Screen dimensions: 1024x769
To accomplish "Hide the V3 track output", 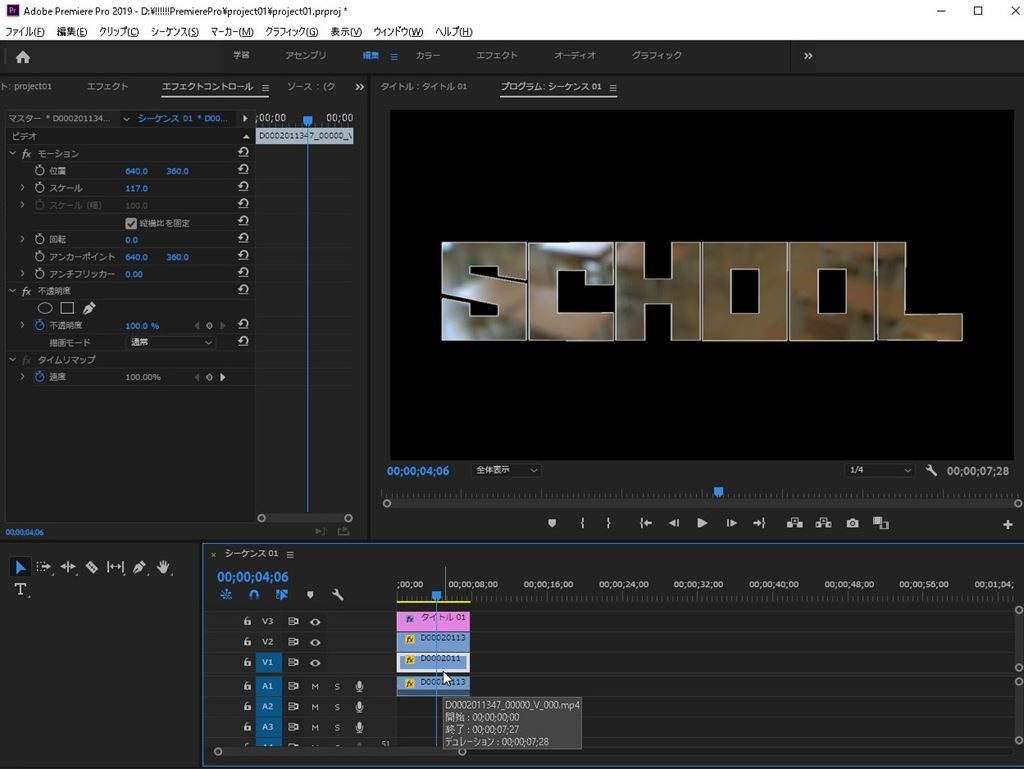I will [315, 621].
